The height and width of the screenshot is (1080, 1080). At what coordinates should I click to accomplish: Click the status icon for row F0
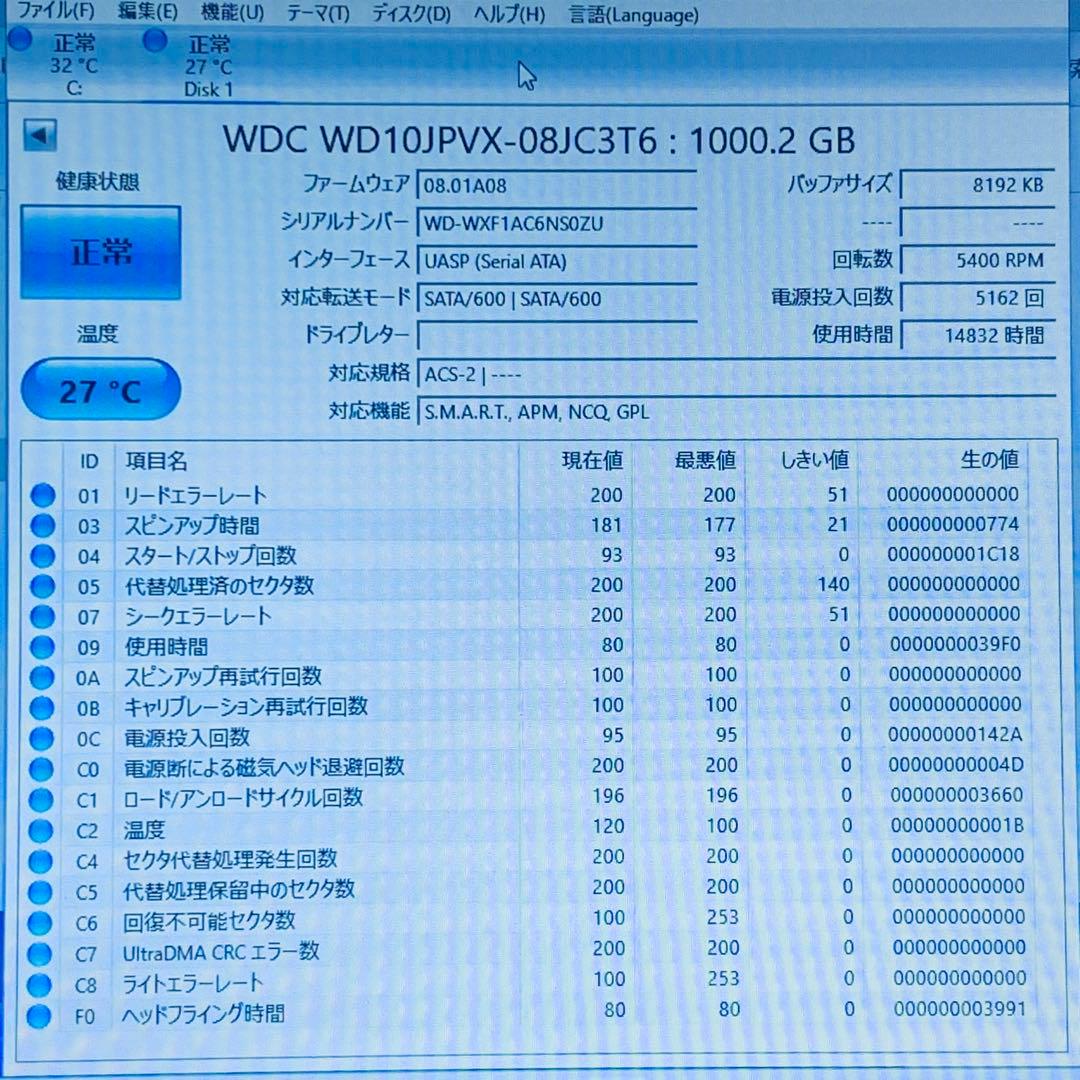pyautogui.click(x=39, y=1016)
